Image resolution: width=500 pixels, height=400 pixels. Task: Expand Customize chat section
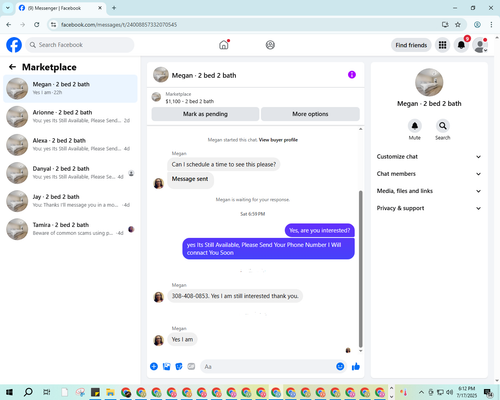point(429,157)
